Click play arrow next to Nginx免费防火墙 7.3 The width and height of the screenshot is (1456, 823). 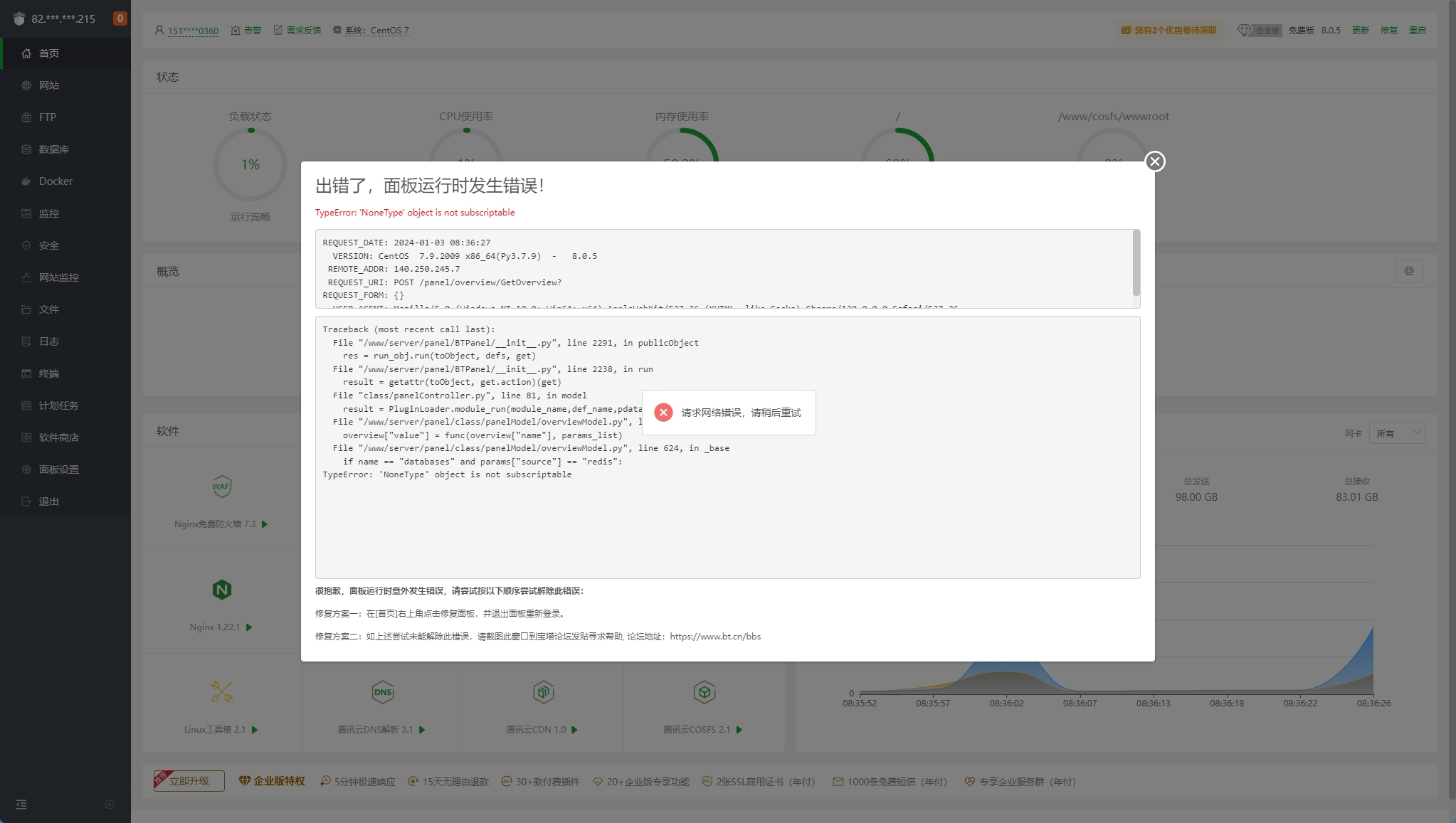coord(265,524)
